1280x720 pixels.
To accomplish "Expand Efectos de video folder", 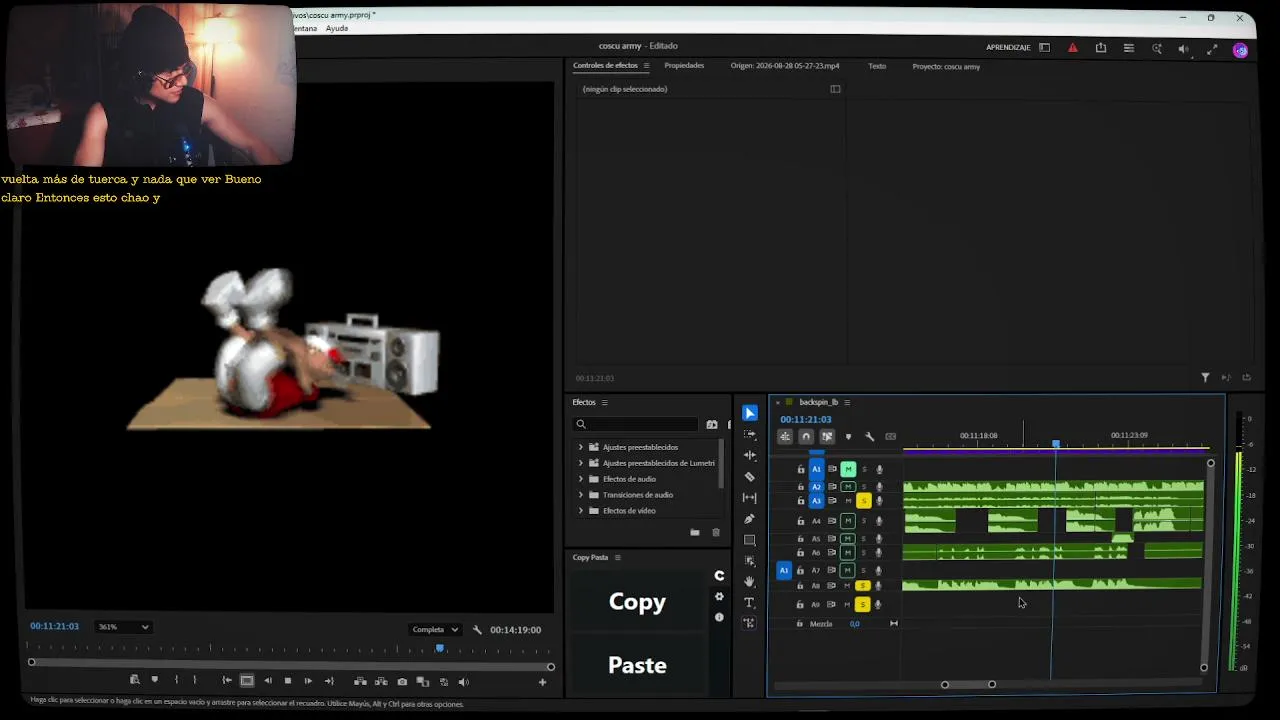I will (581, 511).
